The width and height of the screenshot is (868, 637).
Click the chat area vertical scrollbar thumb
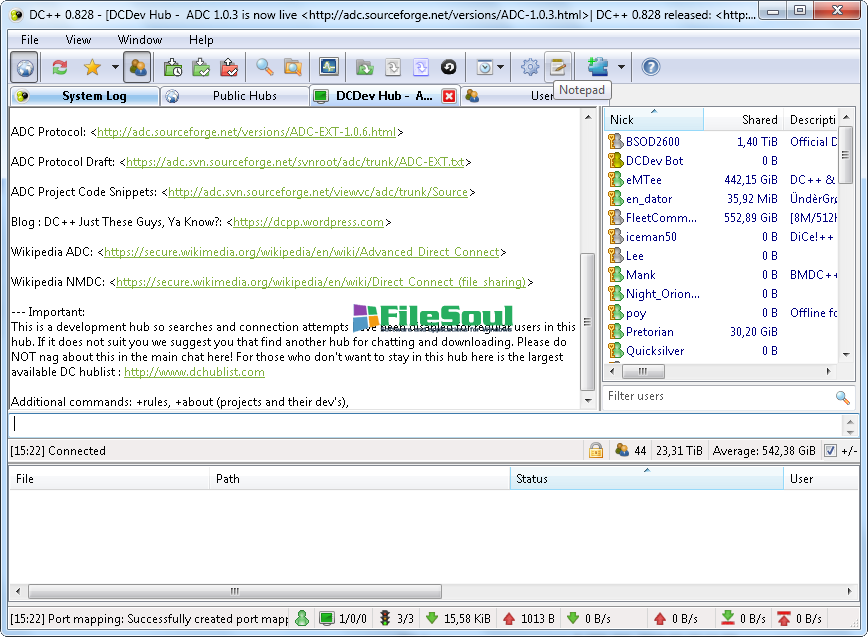[x=587, y=322]
